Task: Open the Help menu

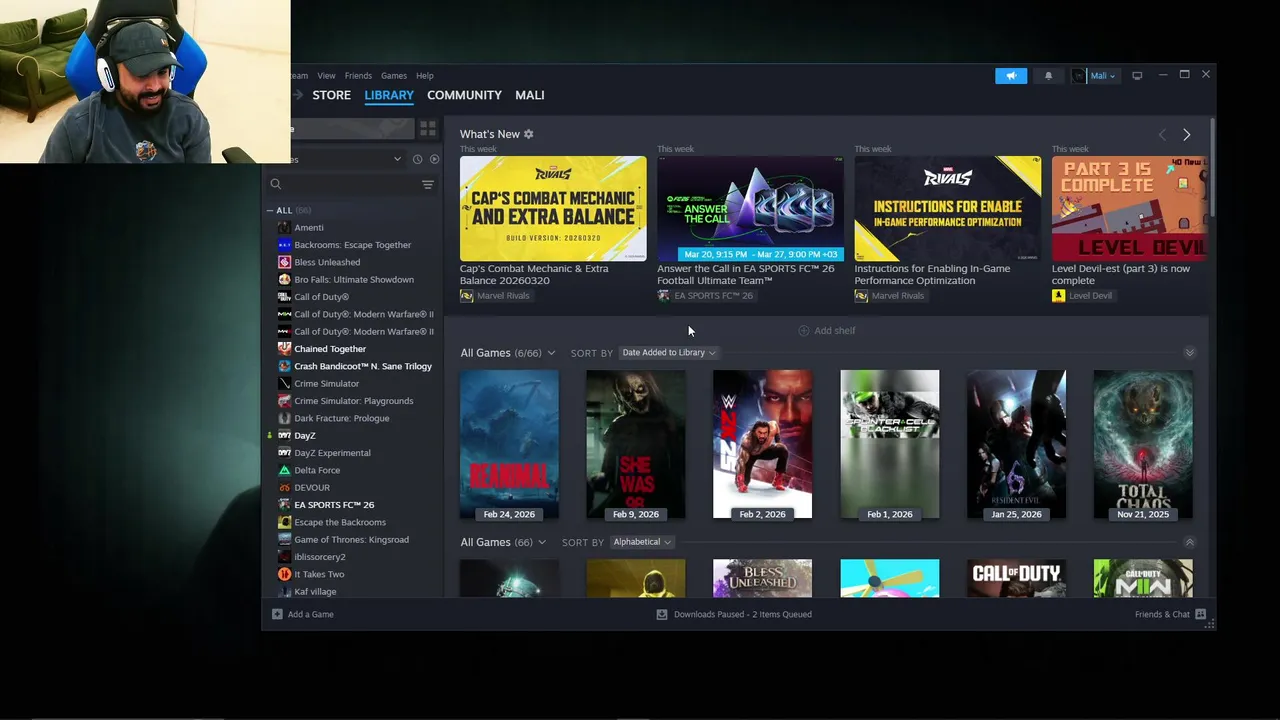Action: point(425,76)
